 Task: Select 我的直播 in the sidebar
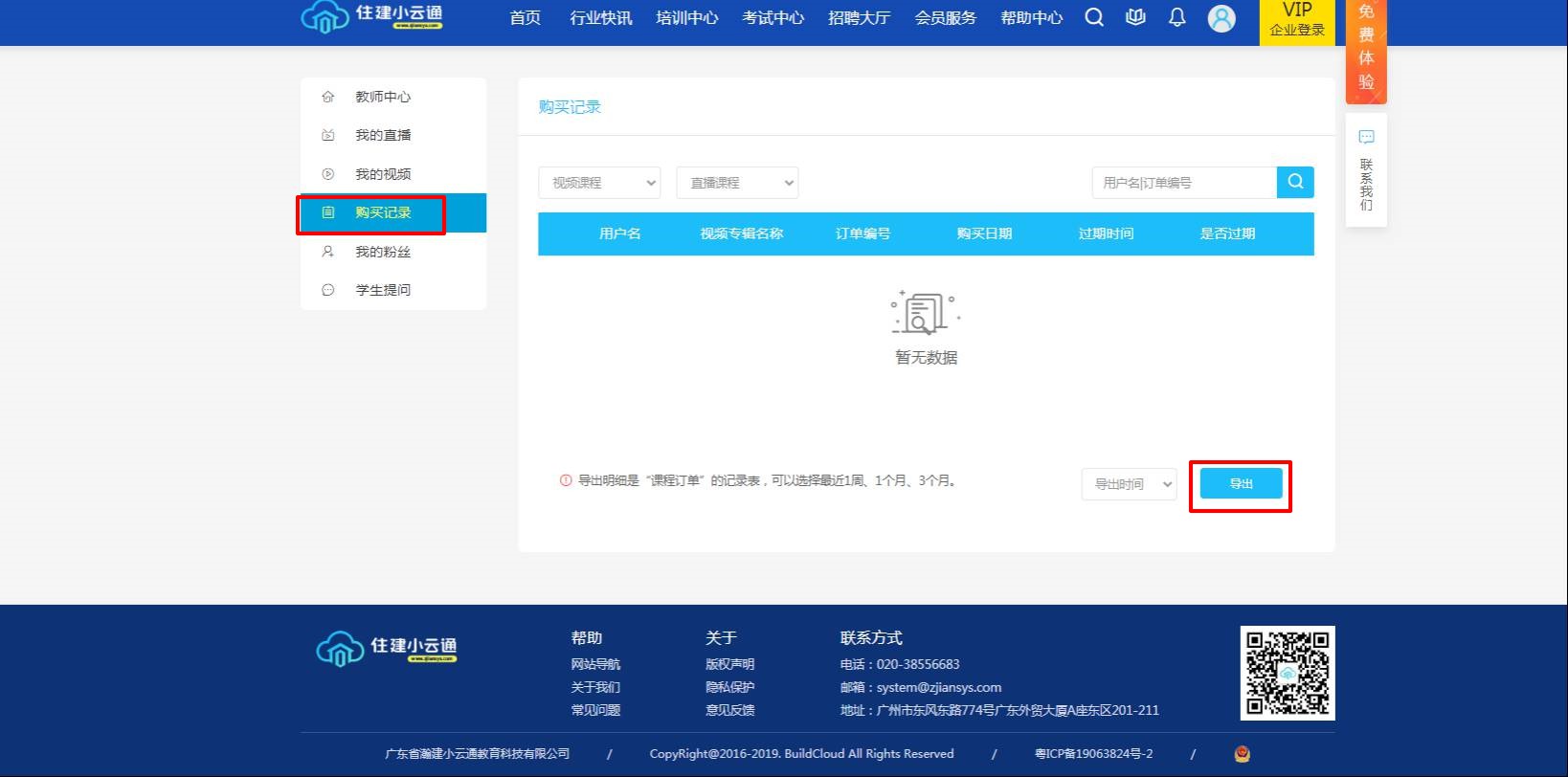383,135
